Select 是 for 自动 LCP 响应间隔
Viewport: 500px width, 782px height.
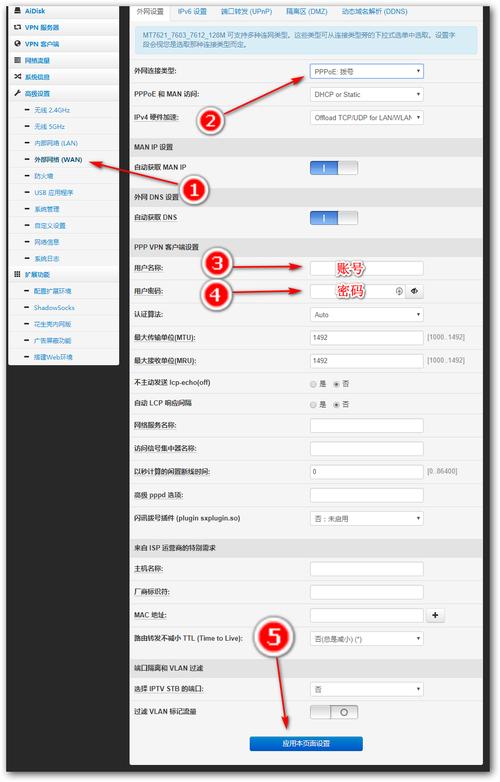tap(313, 404)
